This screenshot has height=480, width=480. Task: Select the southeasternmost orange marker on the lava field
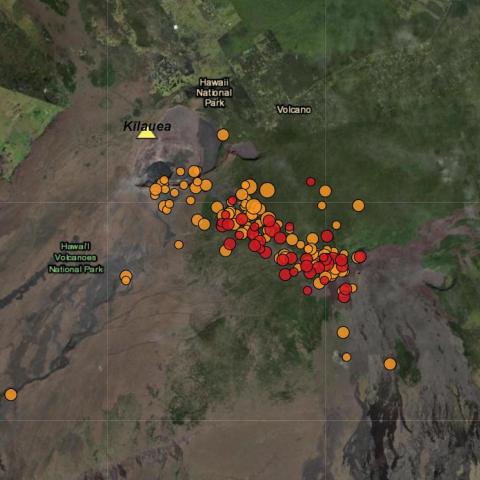tap(390, 364)
